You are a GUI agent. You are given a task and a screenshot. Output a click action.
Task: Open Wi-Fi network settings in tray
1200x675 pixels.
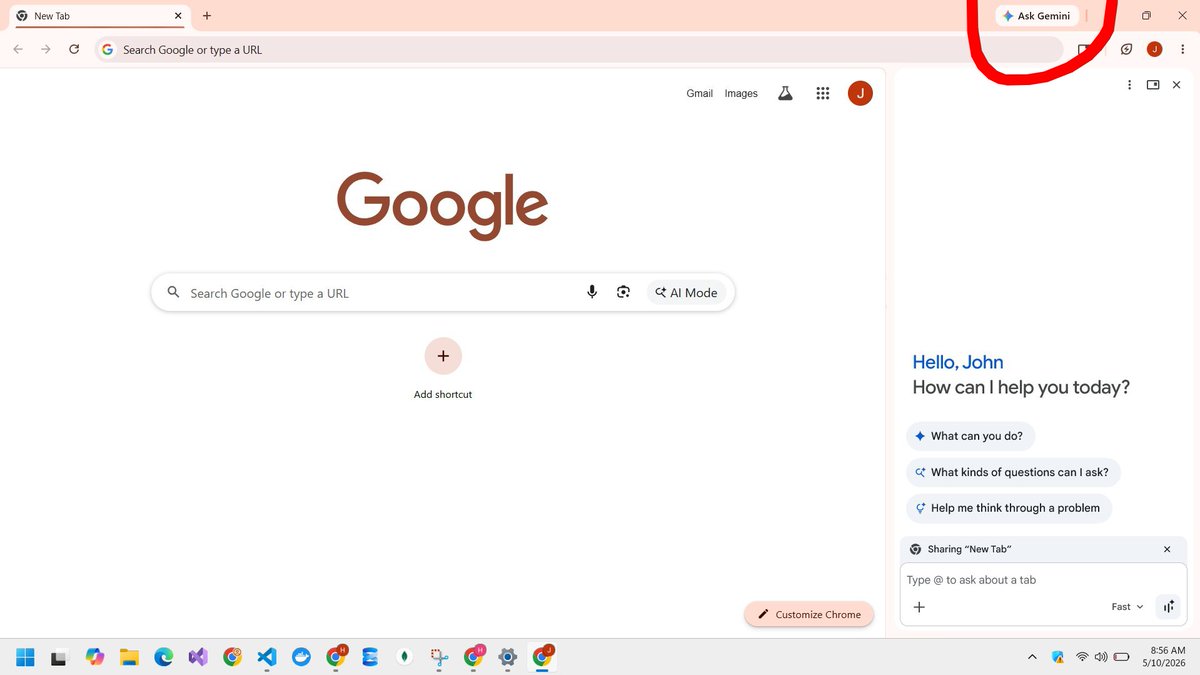pyautogui.click(x=1082, y=657)
